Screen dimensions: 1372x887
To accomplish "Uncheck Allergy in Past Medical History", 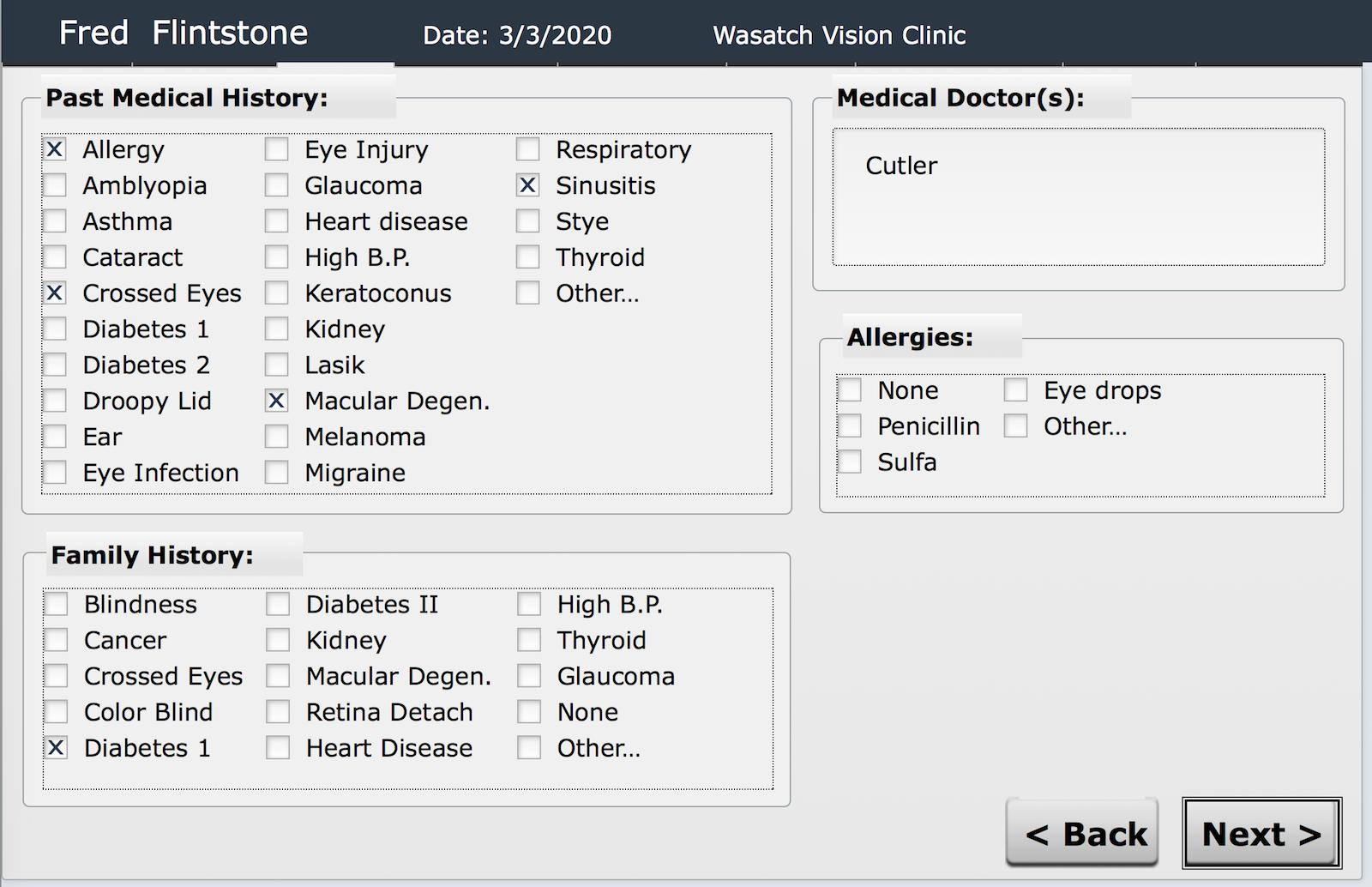I will 55,149.
